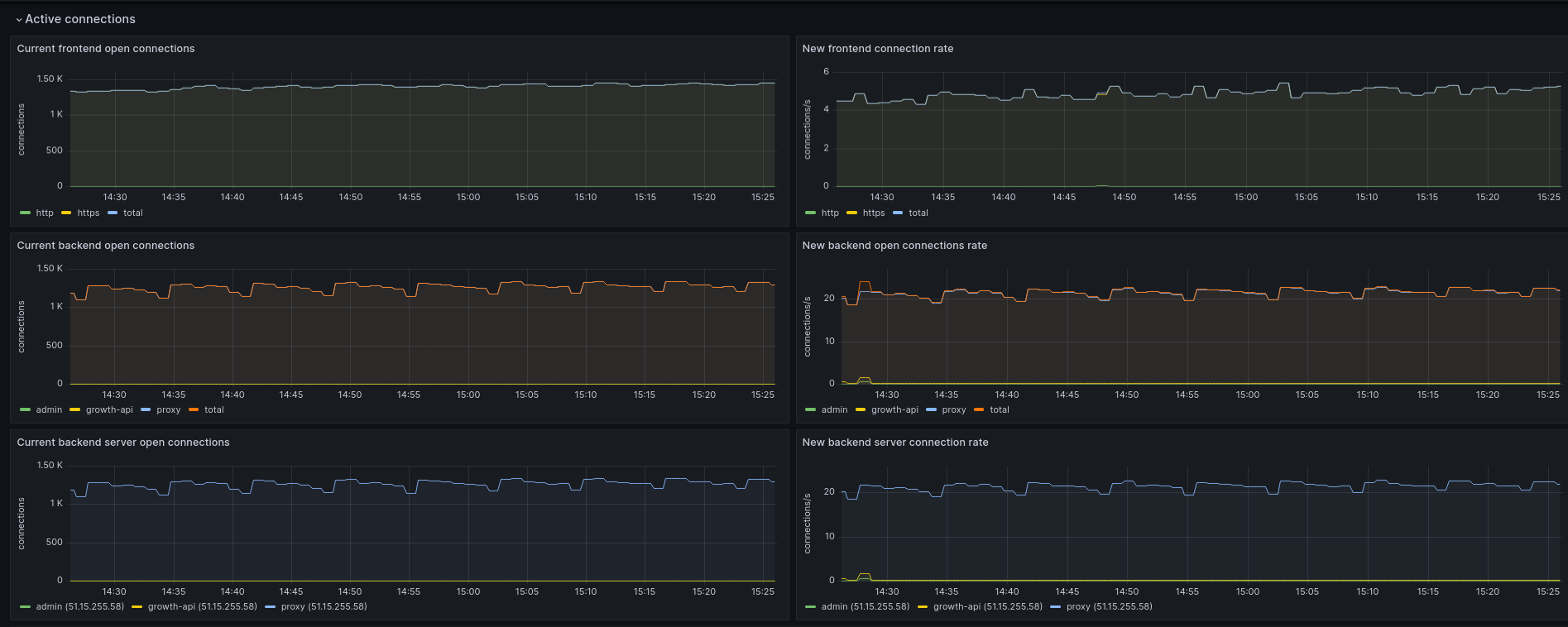This screenshot has width=1568, height=627.
Task: Collapse the Active connections row chevron
Action: (x=19, y=20)
